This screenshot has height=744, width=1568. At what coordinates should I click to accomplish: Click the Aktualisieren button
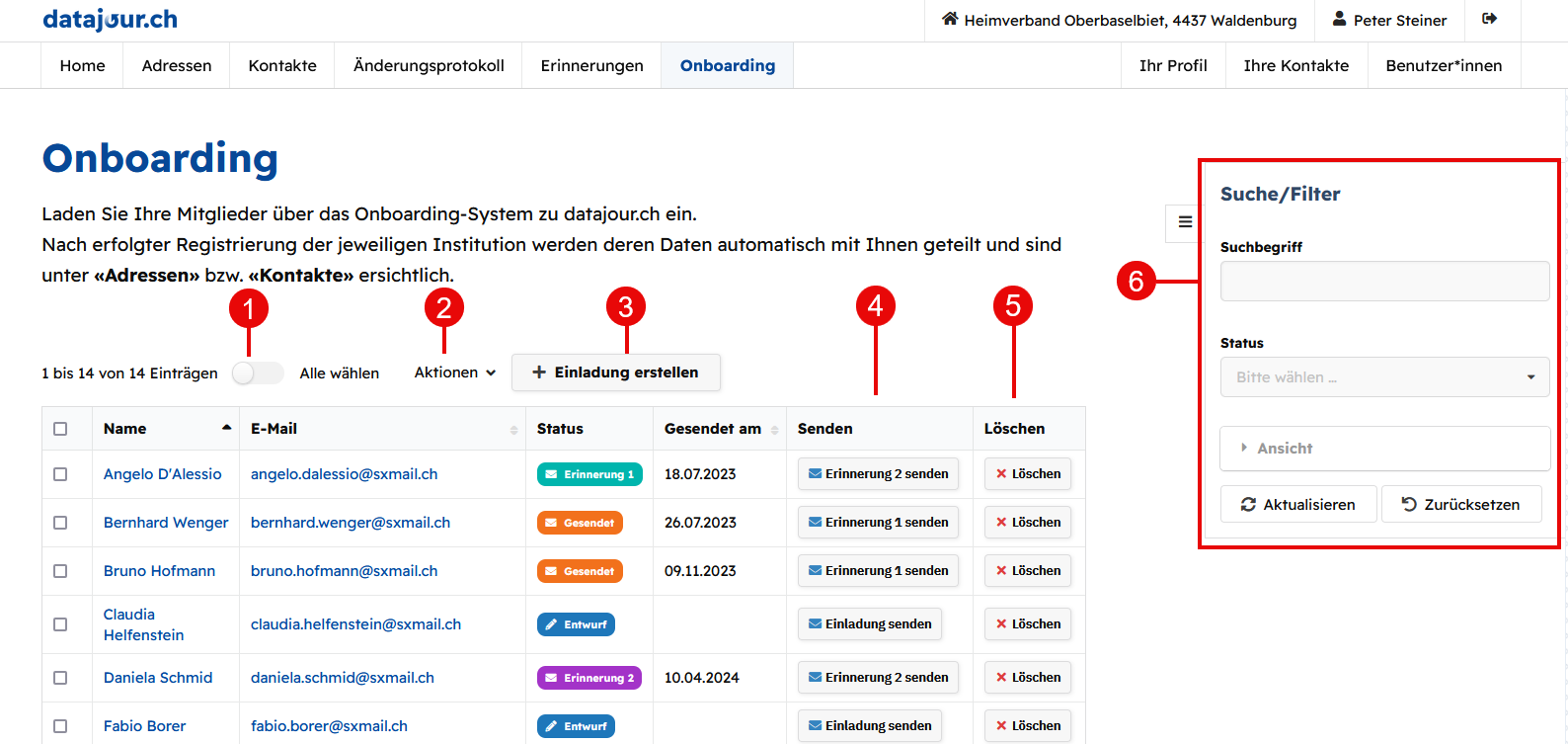(1298, 504)
